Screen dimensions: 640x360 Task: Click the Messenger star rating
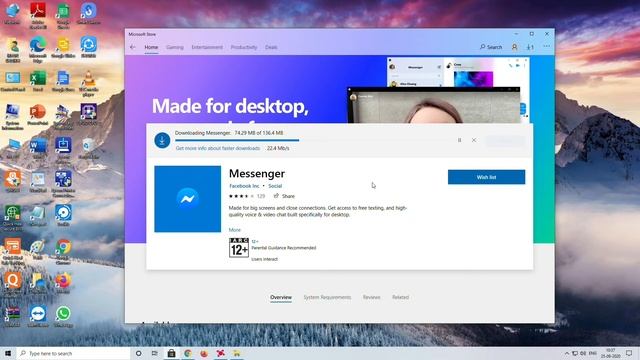pos(241,196)
